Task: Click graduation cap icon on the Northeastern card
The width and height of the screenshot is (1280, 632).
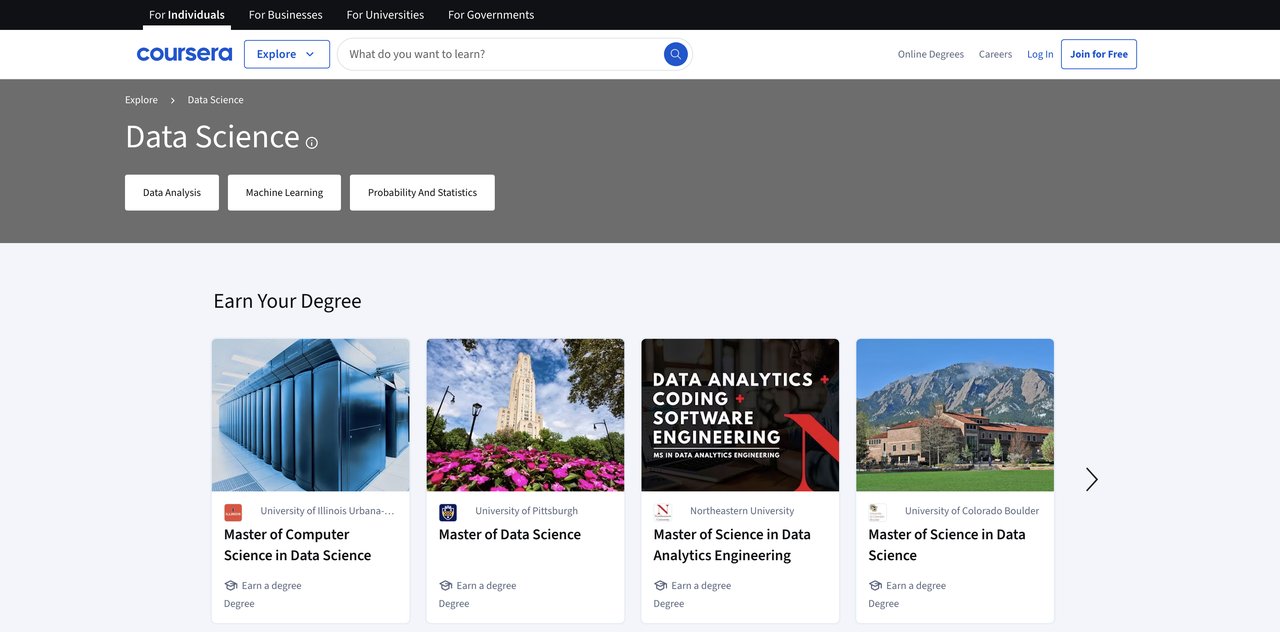Action: [661, 586]
